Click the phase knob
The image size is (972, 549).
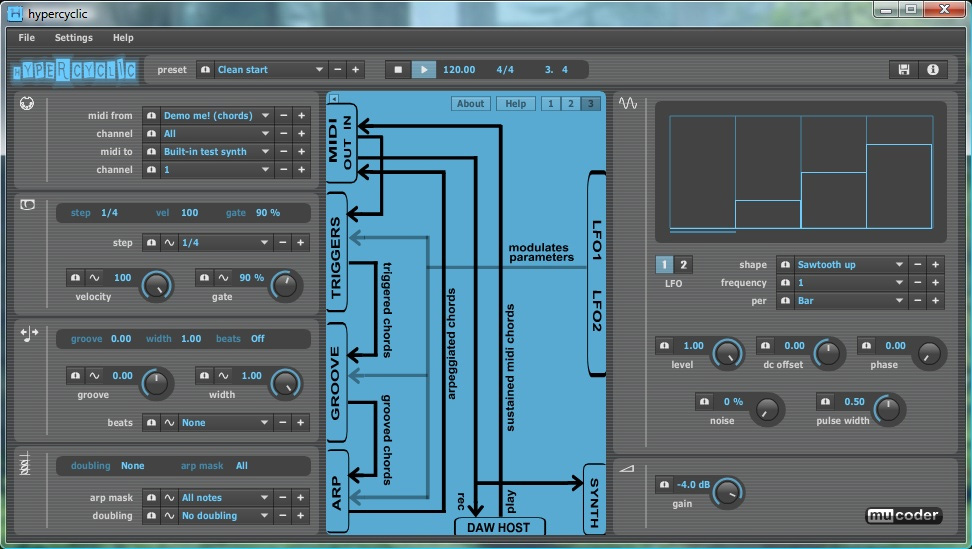tap(929, 354)
